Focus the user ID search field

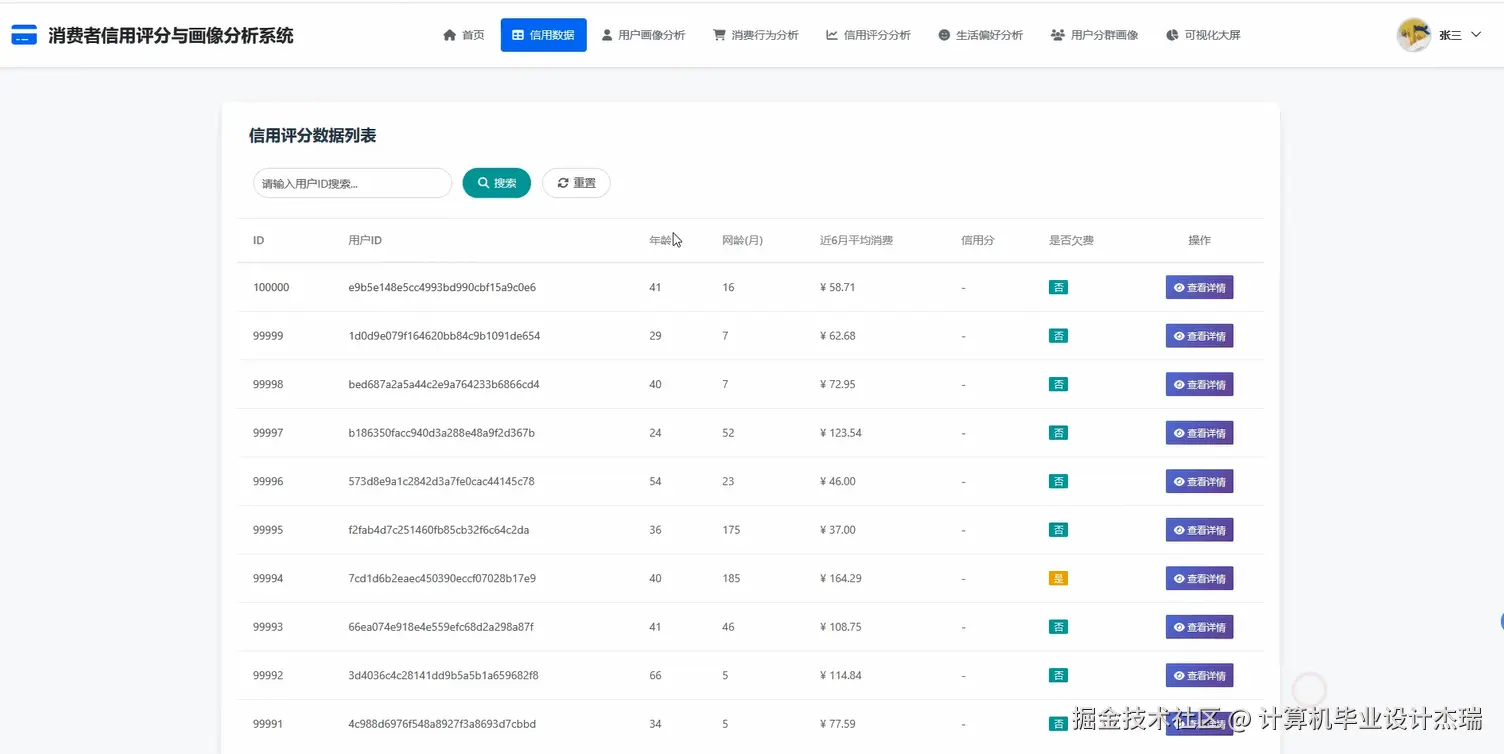coord(352,183)
